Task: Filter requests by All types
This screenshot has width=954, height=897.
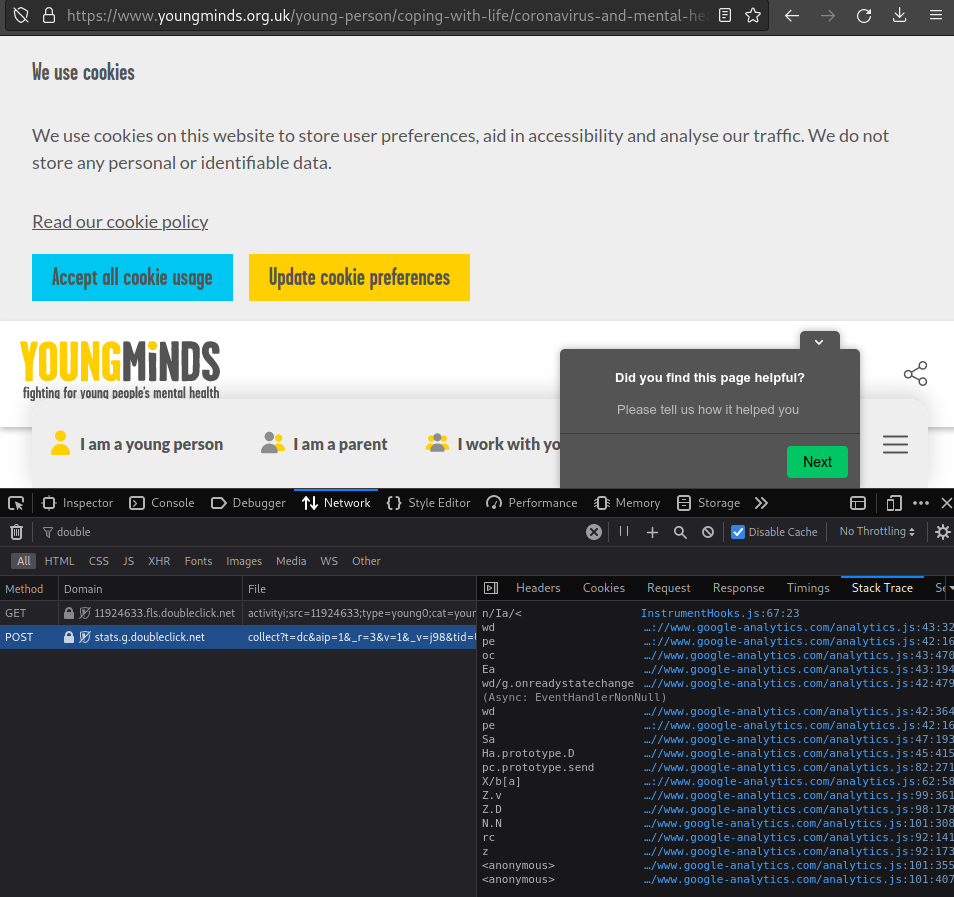Action: tap(24, 561)
